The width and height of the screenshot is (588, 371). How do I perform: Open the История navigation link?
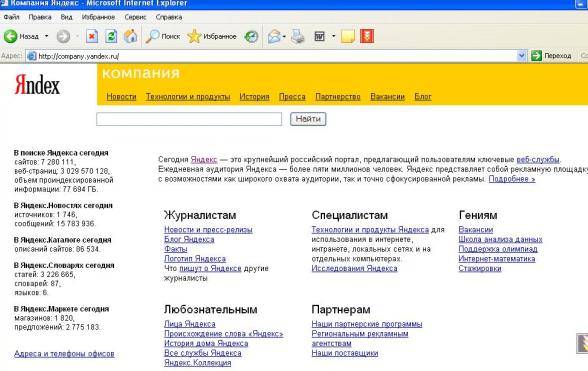254,97
